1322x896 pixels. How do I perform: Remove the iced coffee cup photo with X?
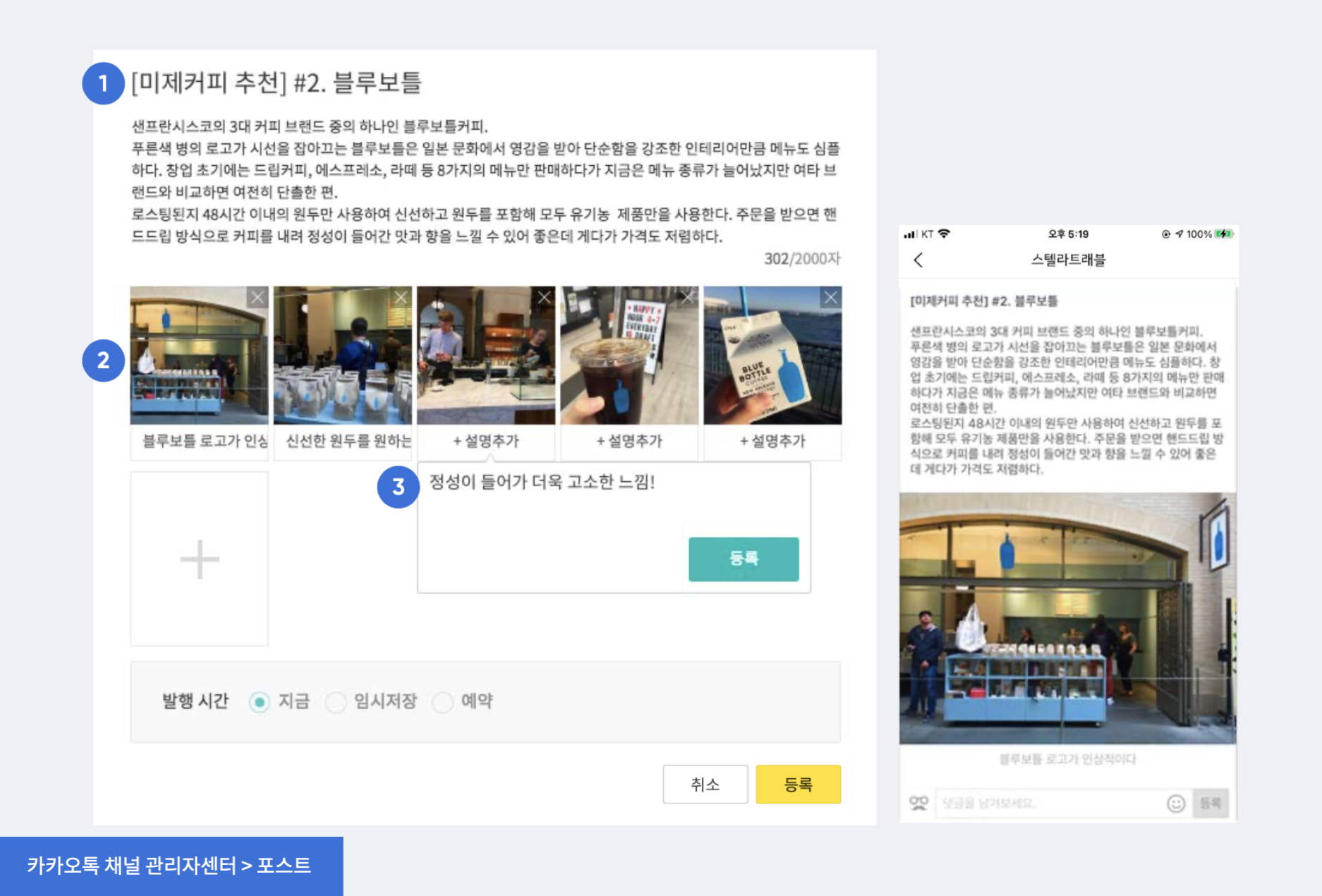688,297
